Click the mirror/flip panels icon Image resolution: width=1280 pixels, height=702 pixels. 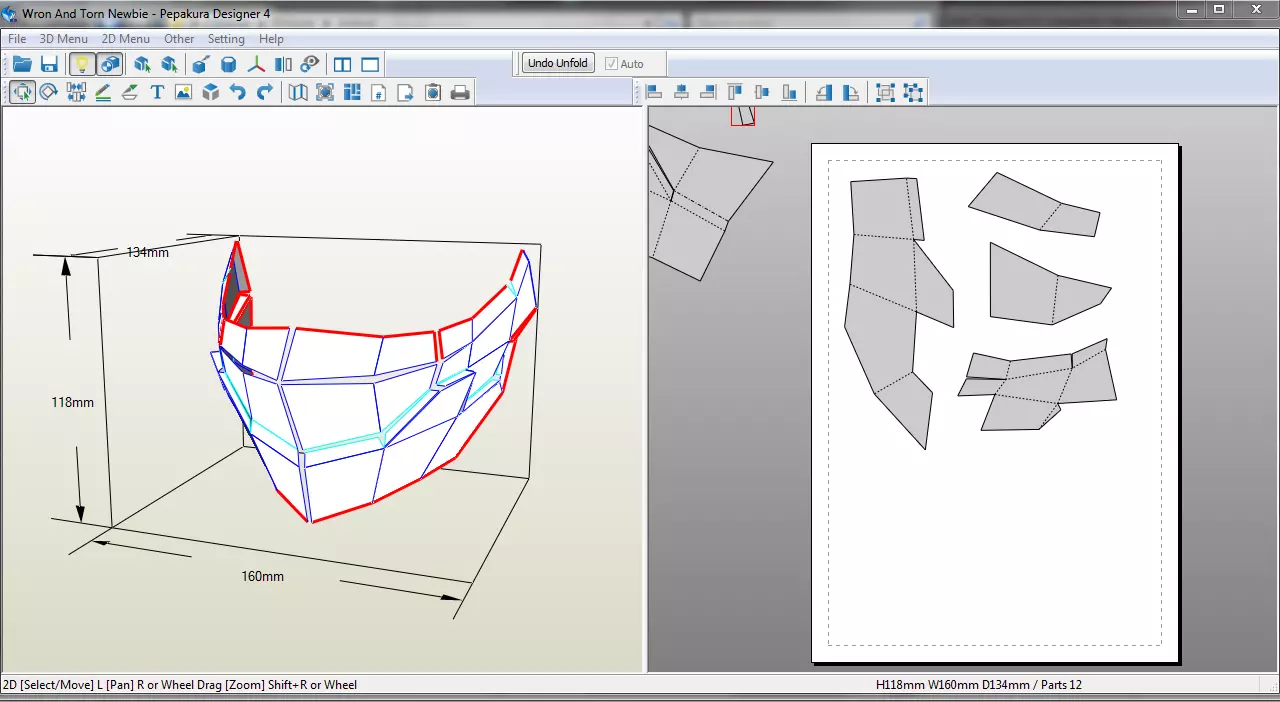point(283,65)
